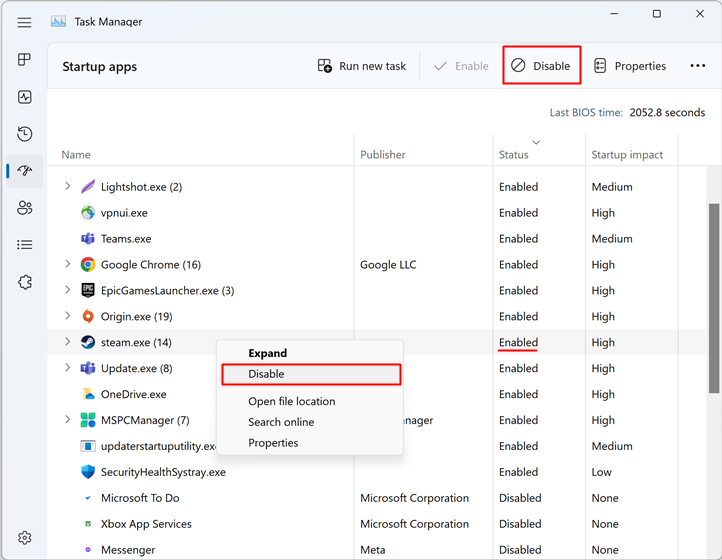Viewport: 722px width, 560px height.
Task: Open the Performance page in sidebar
Action: coord(25,97)
